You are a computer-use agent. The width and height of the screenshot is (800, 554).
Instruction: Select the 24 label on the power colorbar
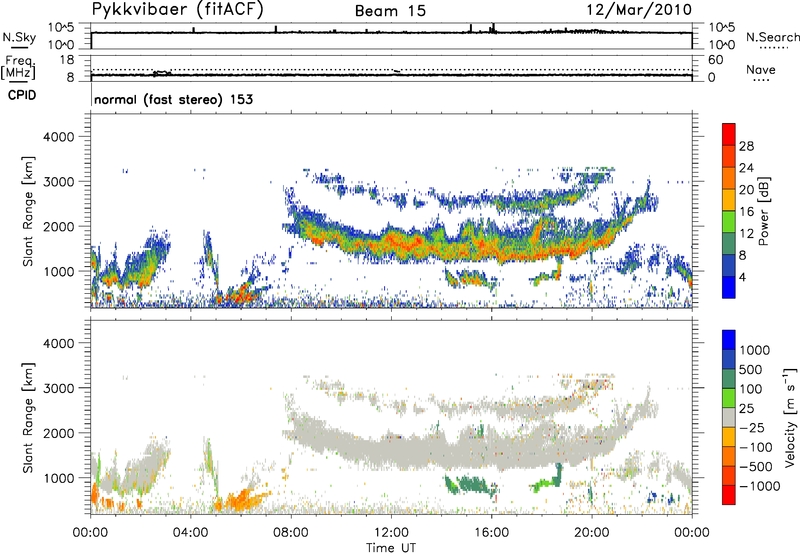[x=746, y=168]
